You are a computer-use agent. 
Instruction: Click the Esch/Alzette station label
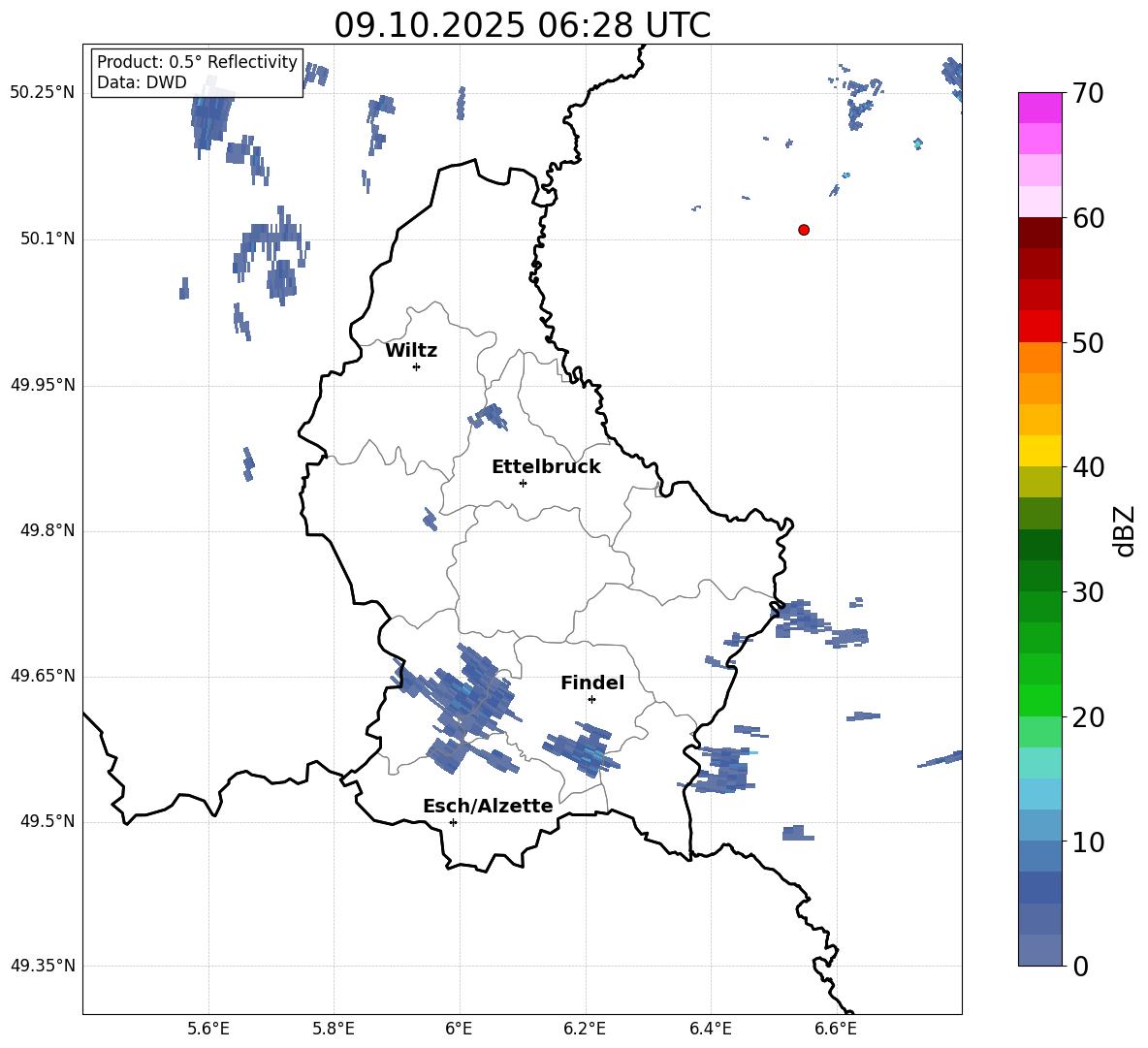point(488,806)
